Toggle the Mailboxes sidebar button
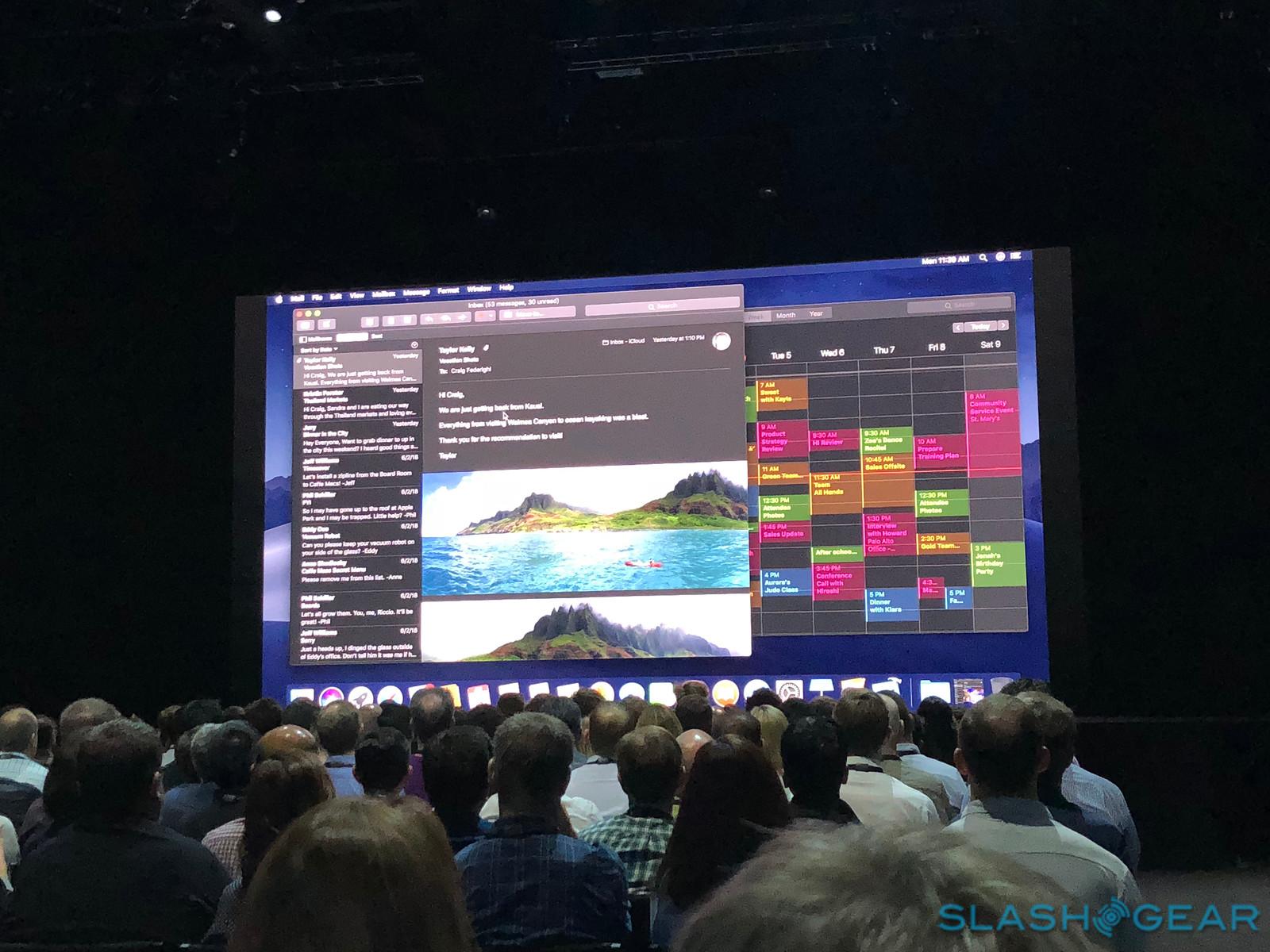This screenshot has height=952, width=1270. tap(315, 339)
